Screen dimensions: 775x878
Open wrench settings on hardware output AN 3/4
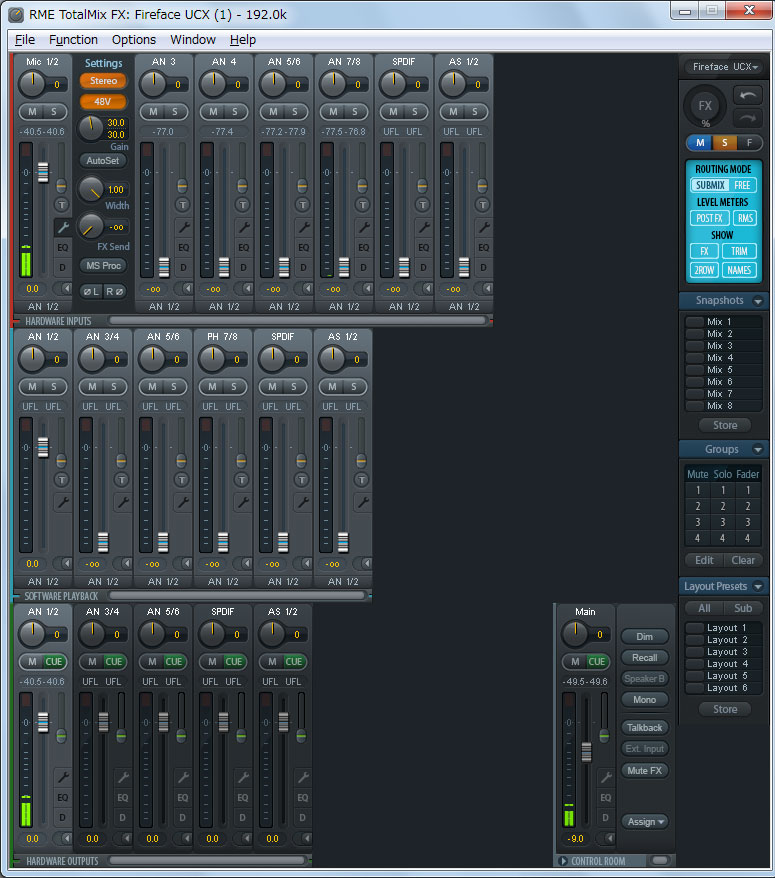coord(122,777)
